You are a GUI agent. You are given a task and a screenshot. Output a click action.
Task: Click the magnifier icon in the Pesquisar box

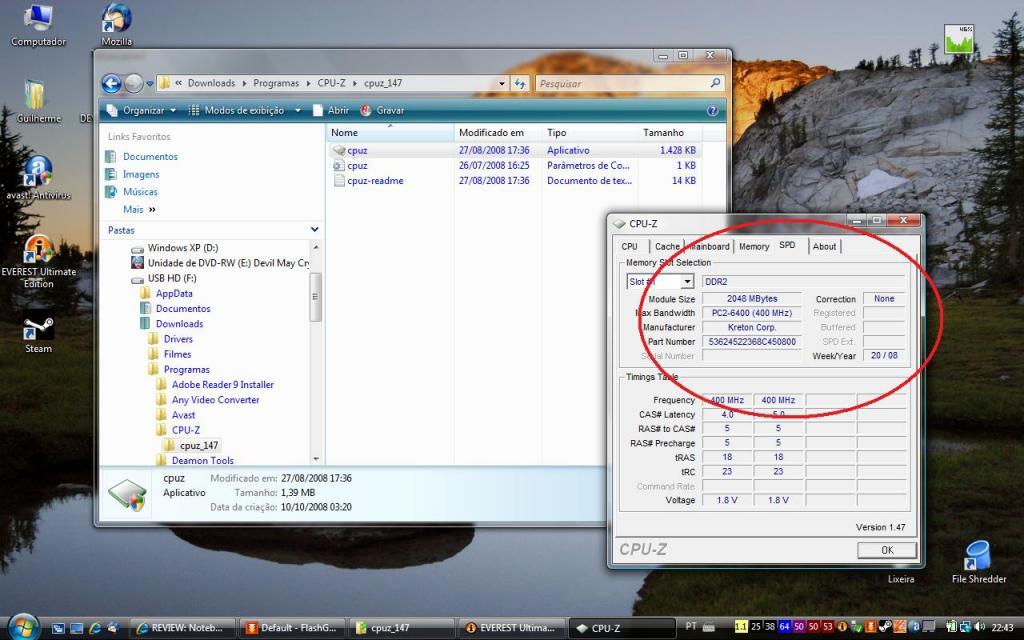tap(715, 83)
